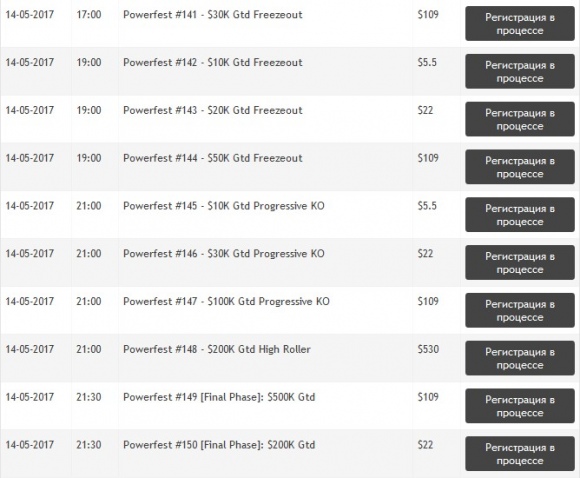
Task: Click registration button for Powerfest #148 High Roller
Action: pos(520,358)
